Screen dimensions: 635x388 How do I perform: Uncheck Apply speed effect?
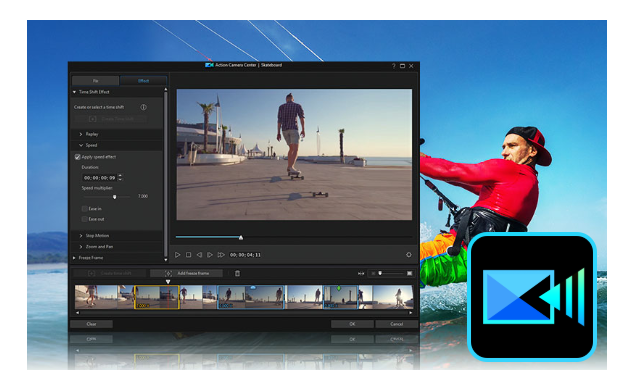(77, 157)
